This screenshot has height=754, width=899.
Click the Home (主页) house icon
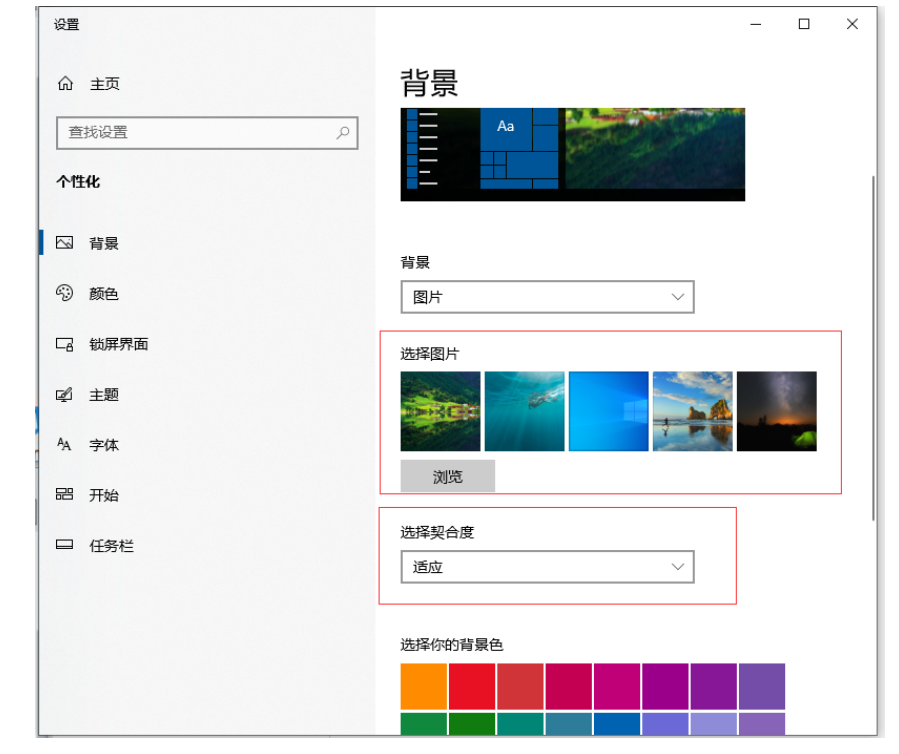click(66, 84)
